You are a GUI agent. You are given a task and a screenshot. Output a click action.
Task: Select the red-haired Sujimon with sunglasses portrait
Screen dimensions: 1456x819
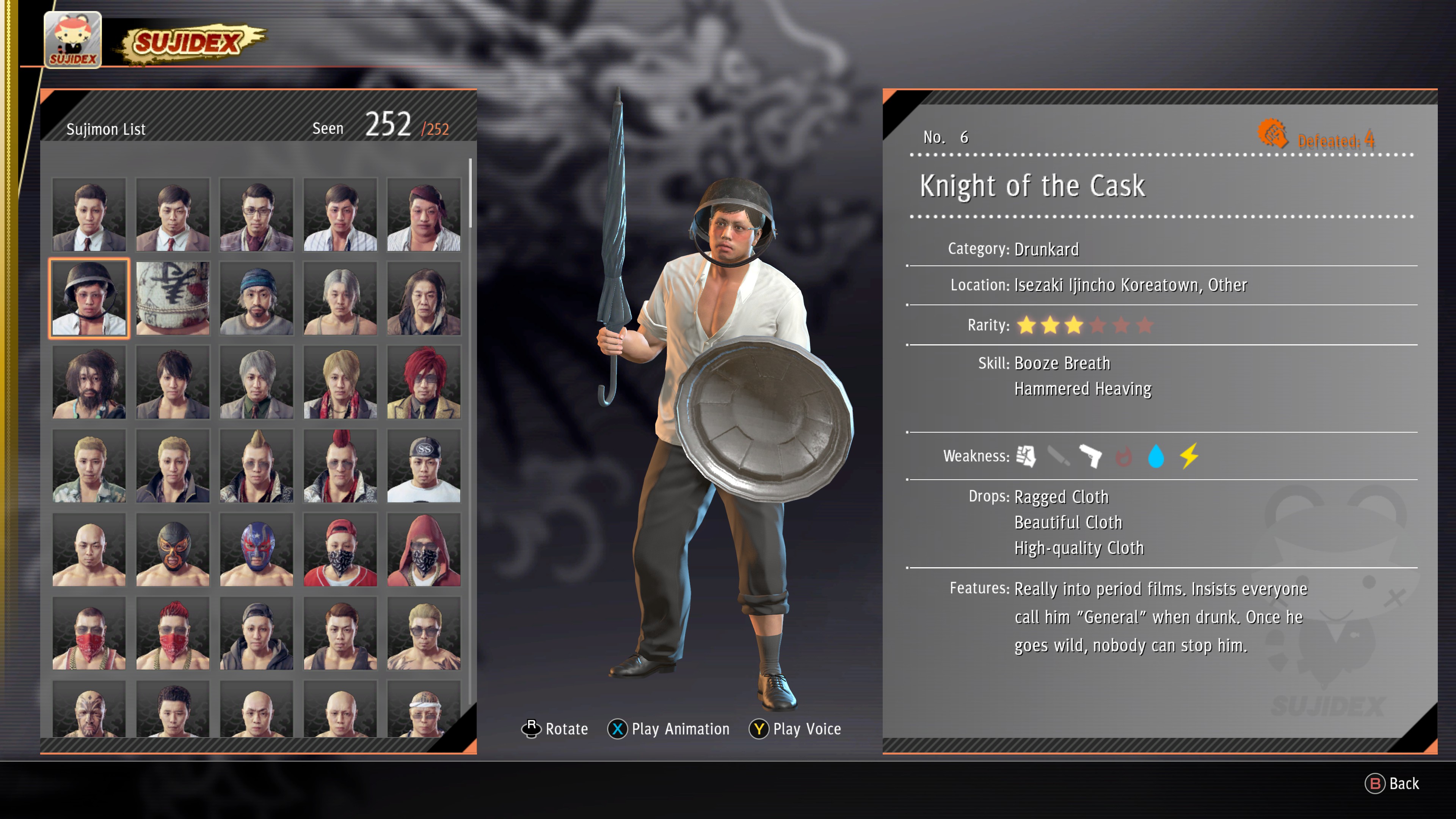[x=424, y=382]
